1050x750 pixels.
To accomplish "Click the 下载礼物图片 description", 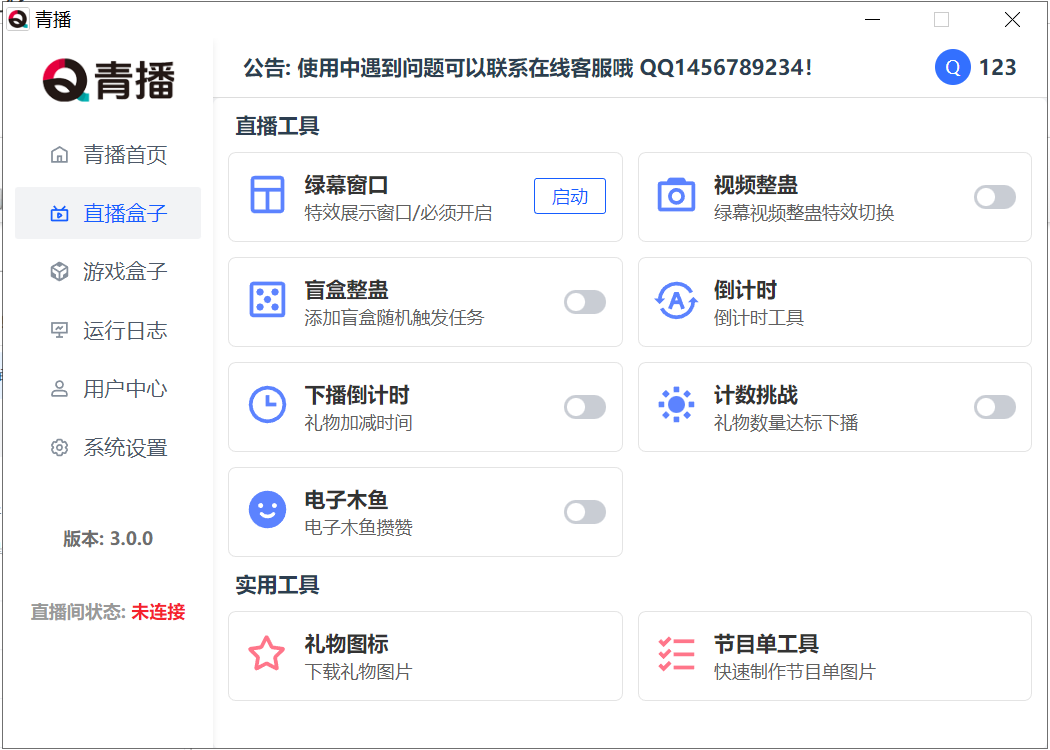I will click(x=358, y=672).
